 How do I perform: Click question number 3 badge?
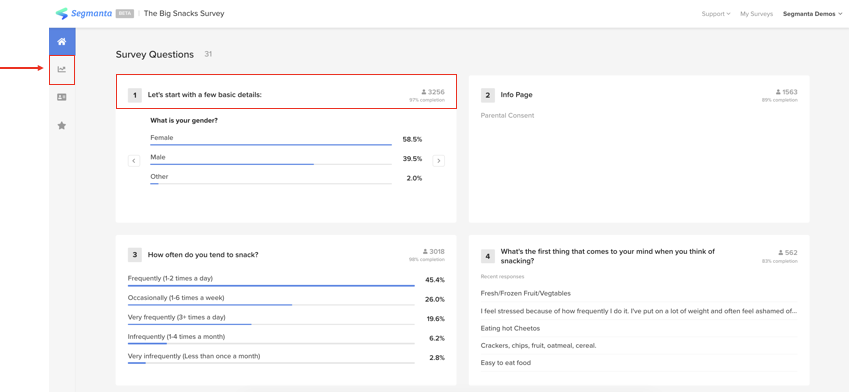coord(135,255)
